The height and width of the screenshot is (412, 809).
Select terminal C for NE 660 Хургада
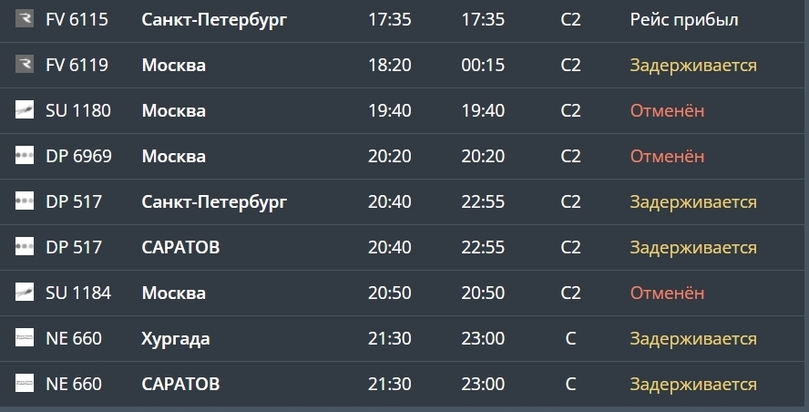pos(570,338)
